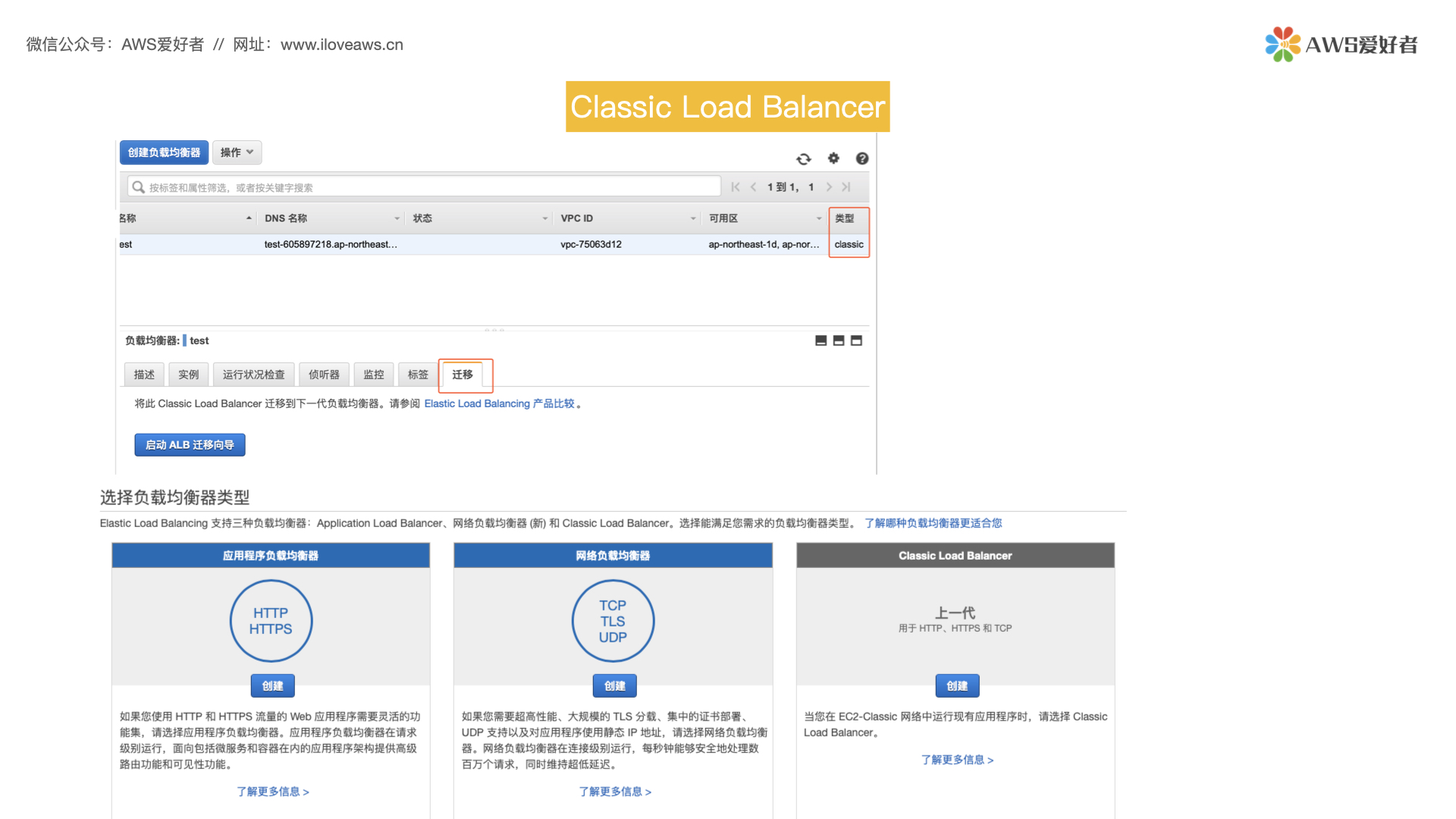Open 了解更多信息 under application load balancer
Screen dimensions: 1456x819
[273, 792]
